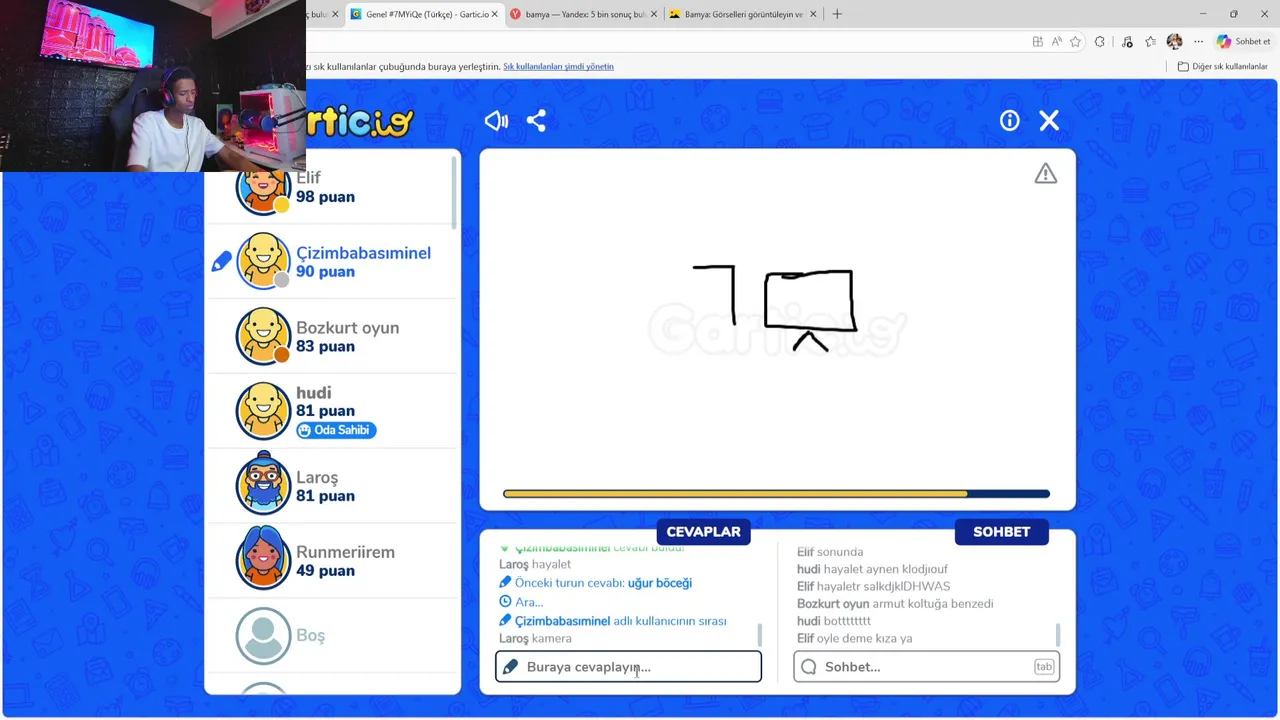The image size is (1280, 720).
Task: Click the 'Önceki turun cevabı: uğur böceği' line
Action: click(x=596, y=583)
